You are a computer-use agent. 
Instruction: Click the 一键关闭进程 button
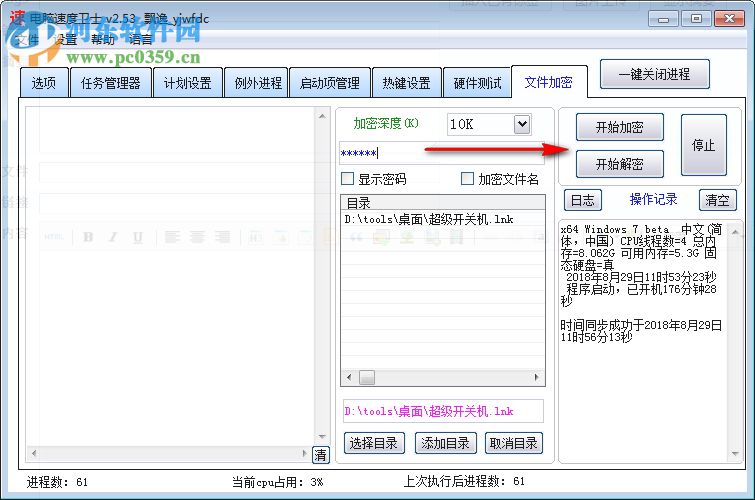[655, 74]
